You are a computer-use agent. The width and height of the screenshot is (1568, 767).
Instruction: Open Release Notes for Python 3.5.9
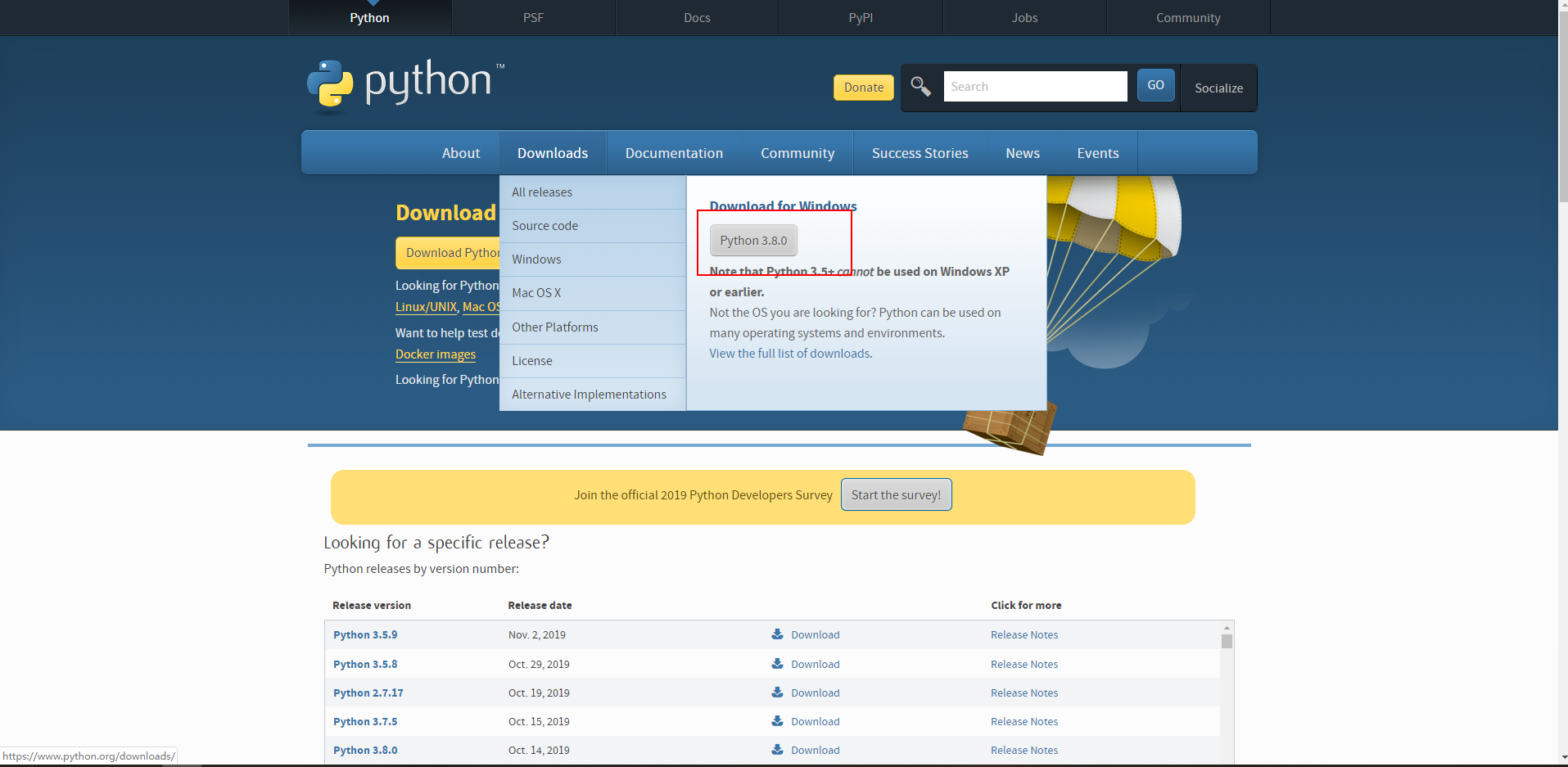[x=1023, y=634]
